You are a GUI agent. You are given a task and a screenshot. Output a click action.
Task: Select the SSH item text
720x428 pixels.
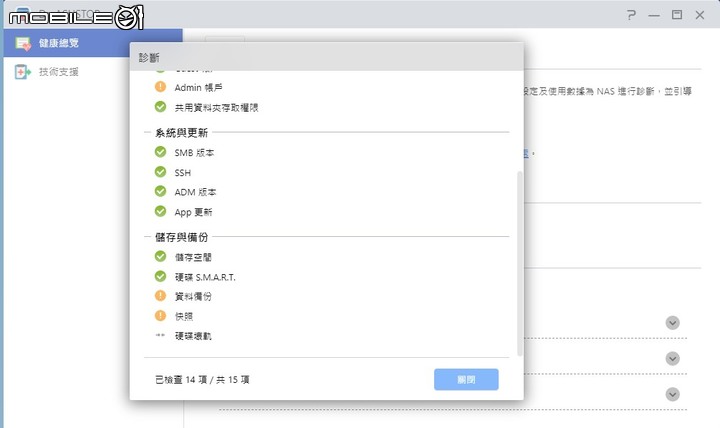click(182, 173)
